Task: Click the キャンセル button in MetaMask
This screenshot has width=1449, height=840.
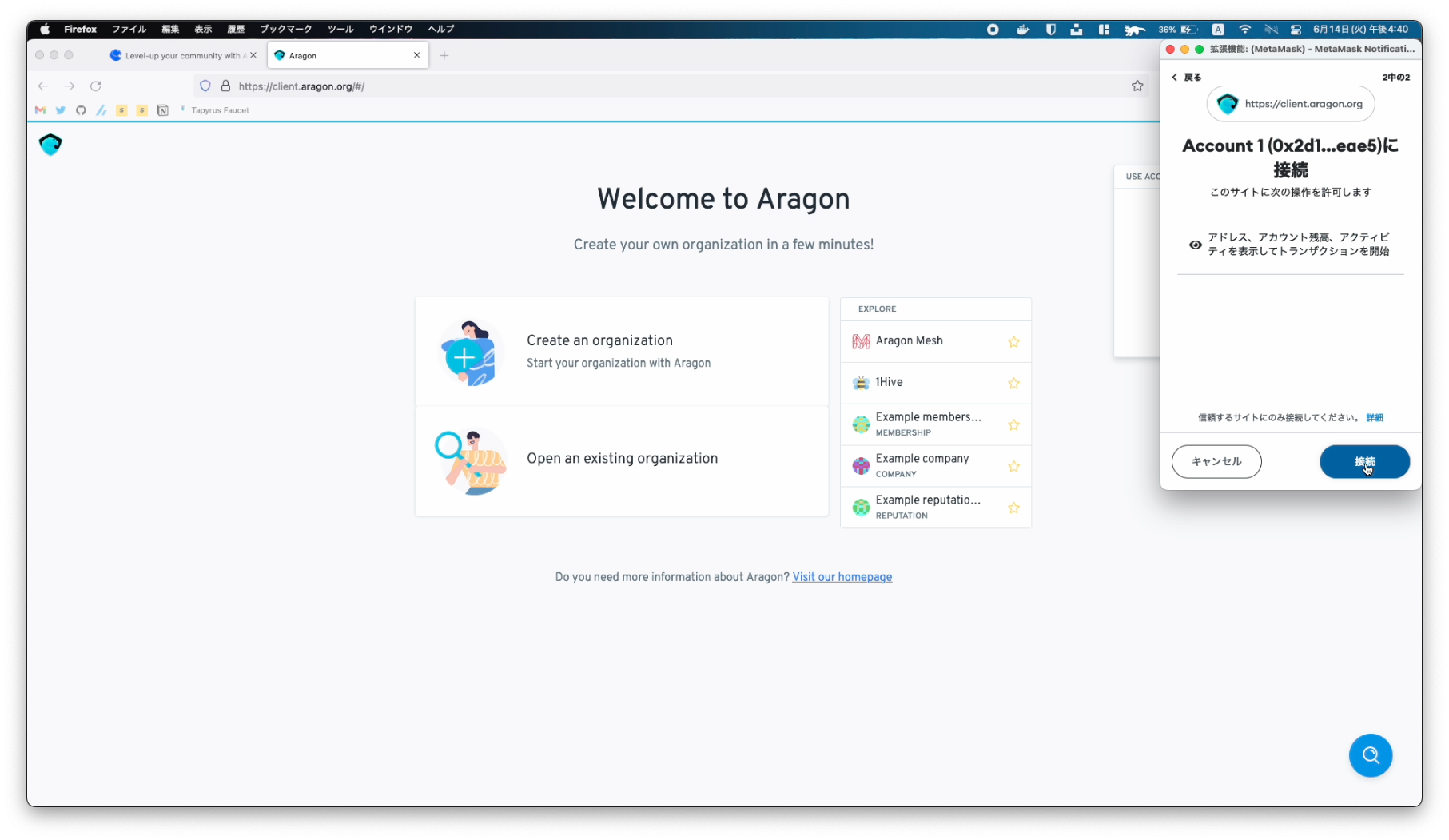Action: click(x=1216, y=462)
